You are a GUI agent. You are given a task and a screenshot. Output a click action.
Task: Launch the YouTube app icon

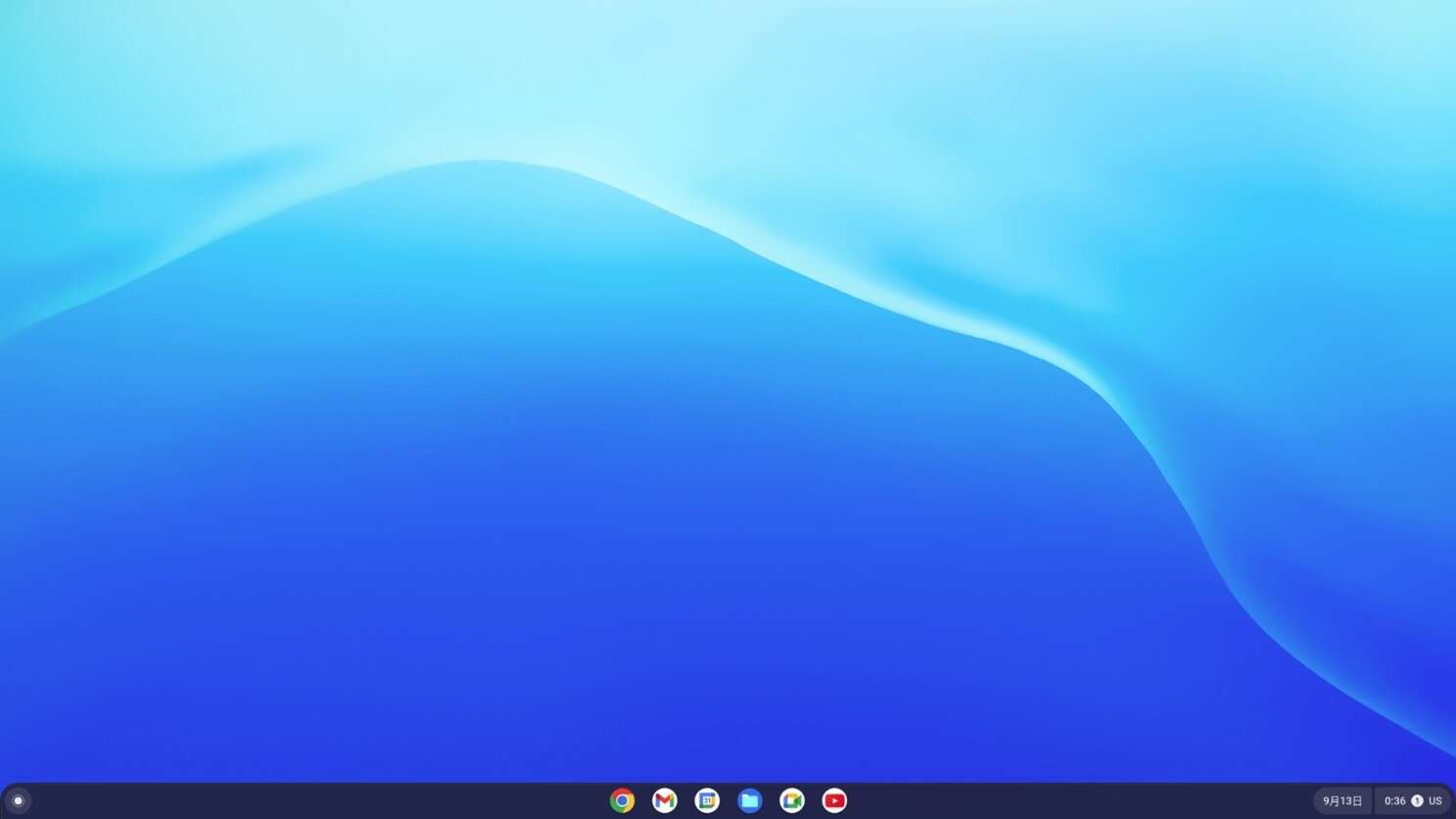[834, 800]
